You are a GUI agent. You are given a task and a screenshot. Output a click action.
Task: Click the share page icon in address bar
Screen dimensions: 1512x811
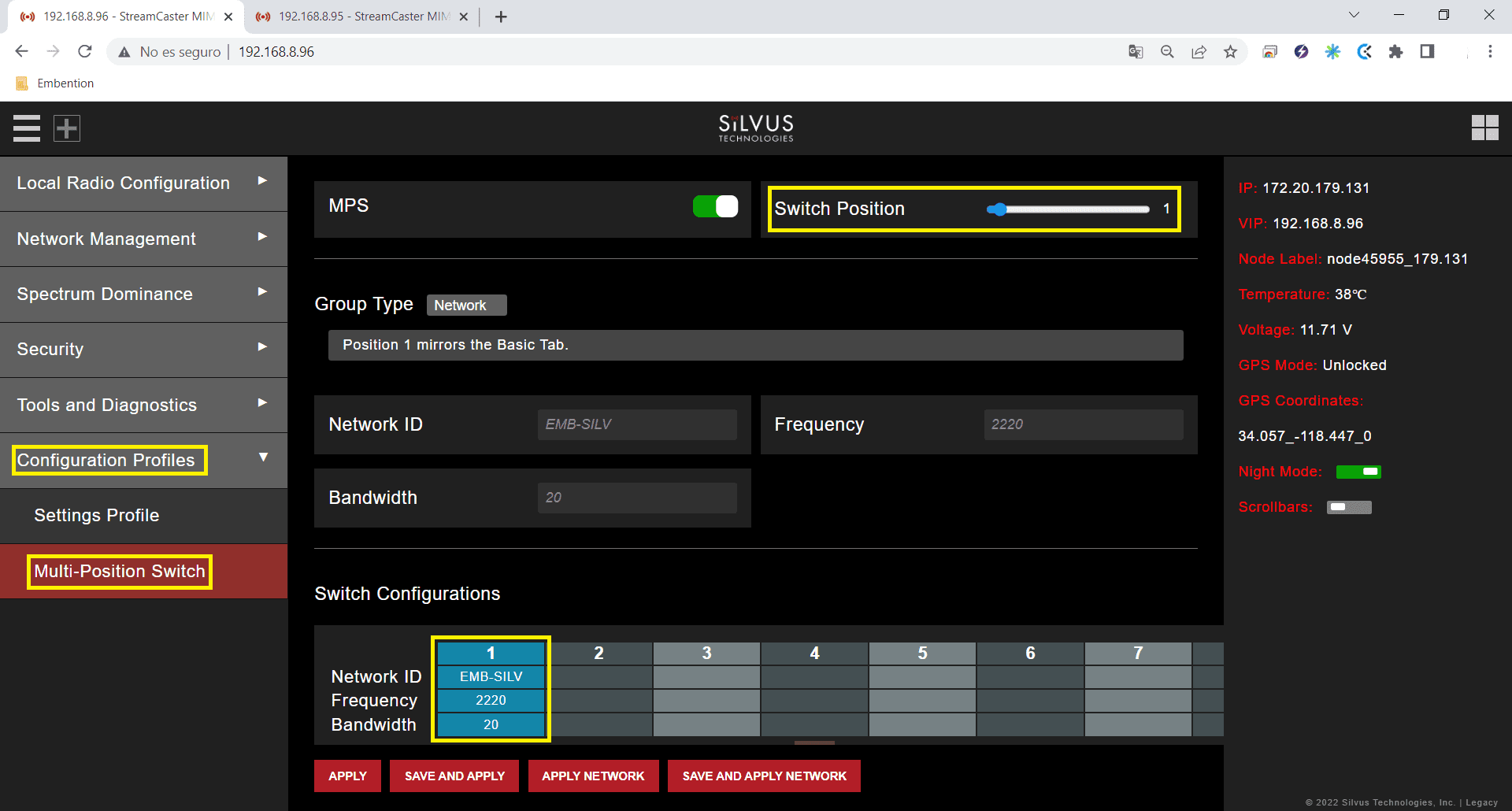point(1199,52)
